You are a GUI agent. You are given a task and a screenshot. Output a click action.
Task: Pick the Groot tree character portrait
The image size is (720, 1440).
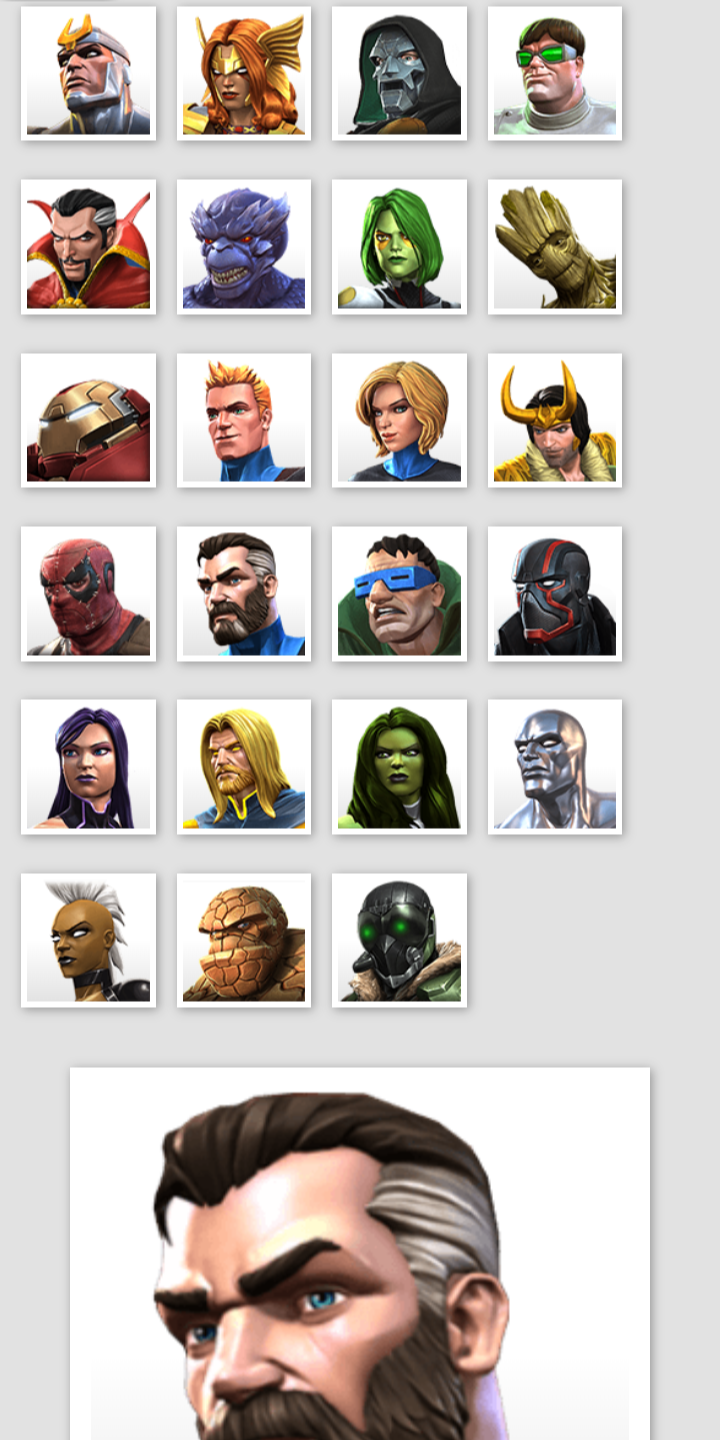point(555,247)
